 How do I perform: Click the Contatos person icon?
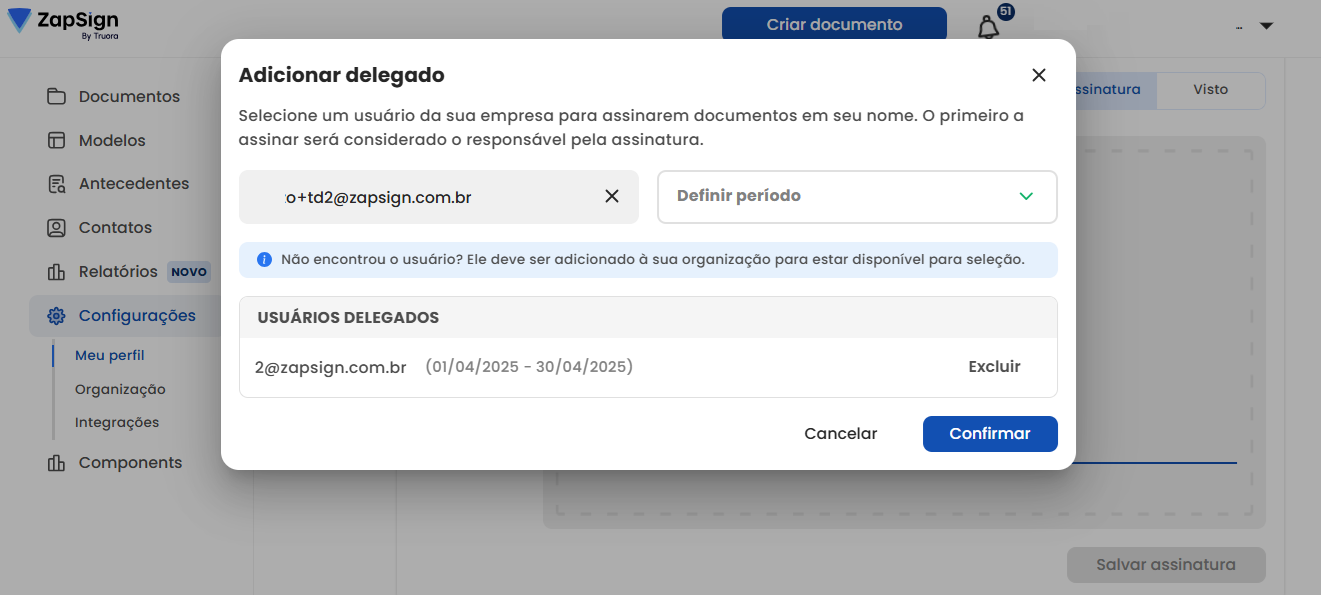[57, 228]
